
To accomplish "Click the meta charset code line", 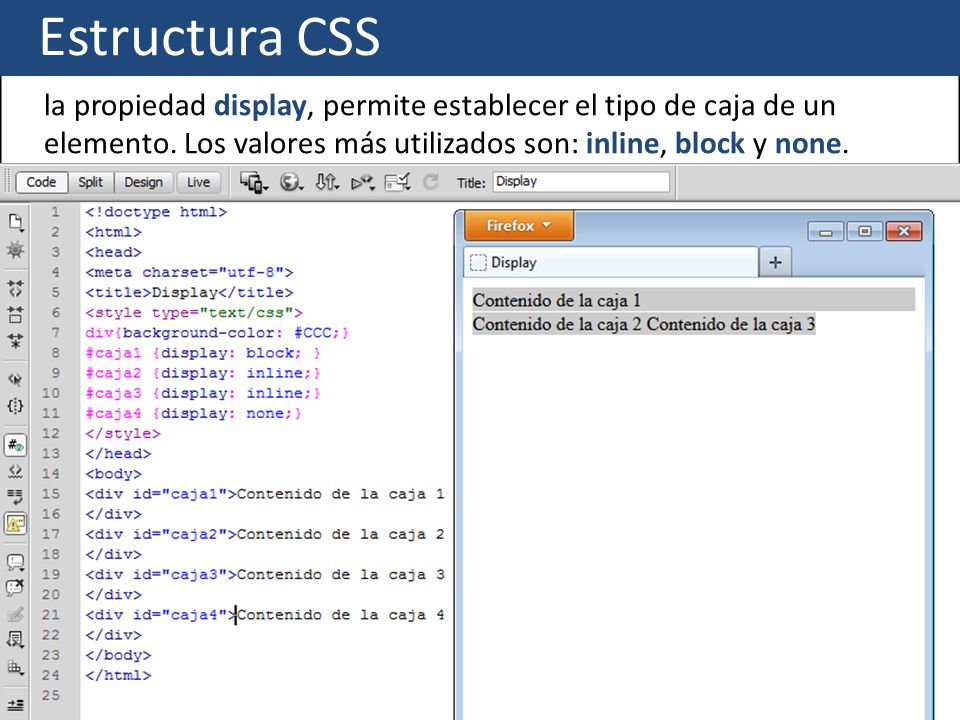I will [189, 272].
